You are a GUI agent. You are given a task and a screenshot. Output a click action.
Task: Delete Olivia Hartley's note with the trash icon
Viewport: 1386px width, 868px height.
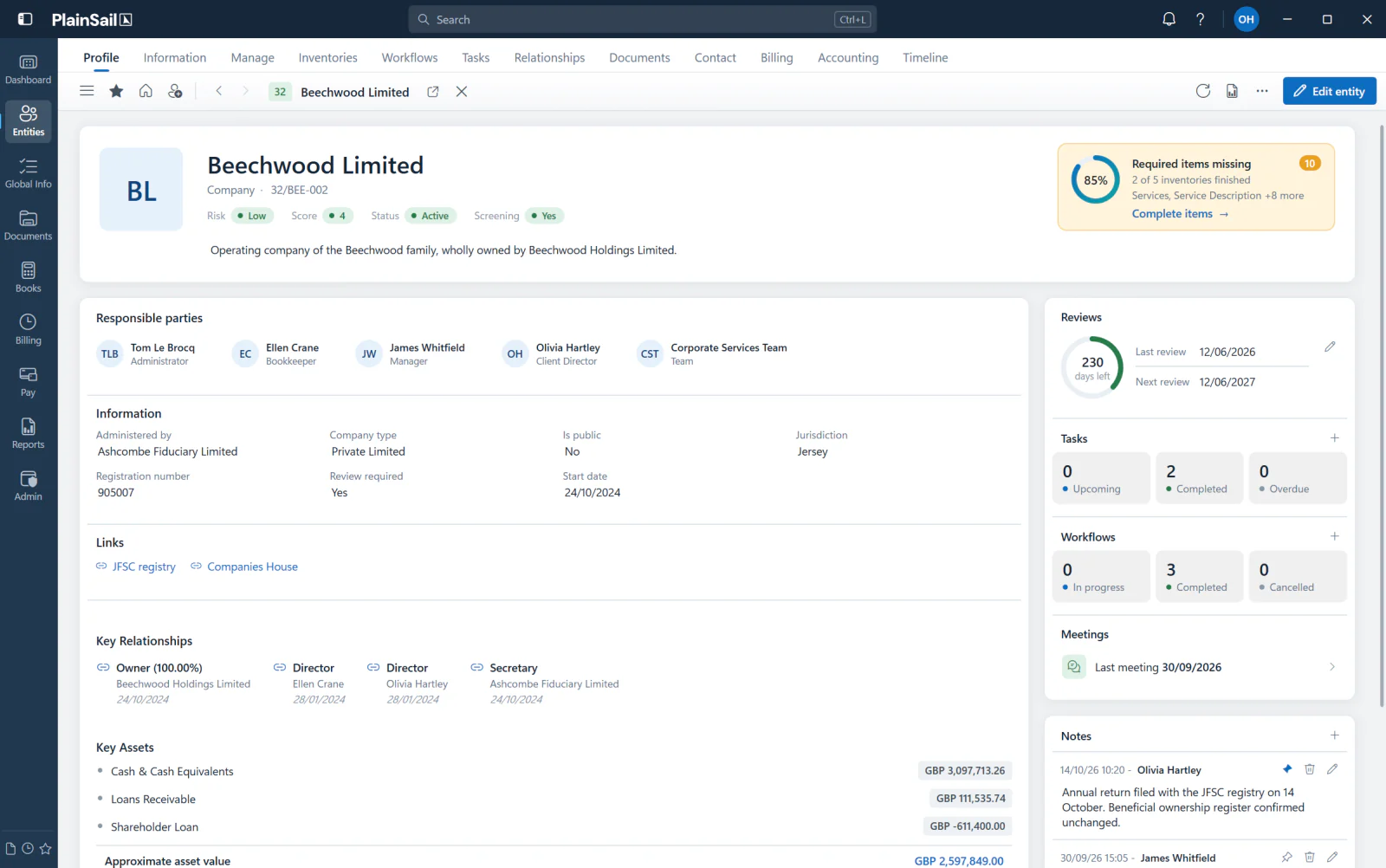click(x=1310, y=769)
